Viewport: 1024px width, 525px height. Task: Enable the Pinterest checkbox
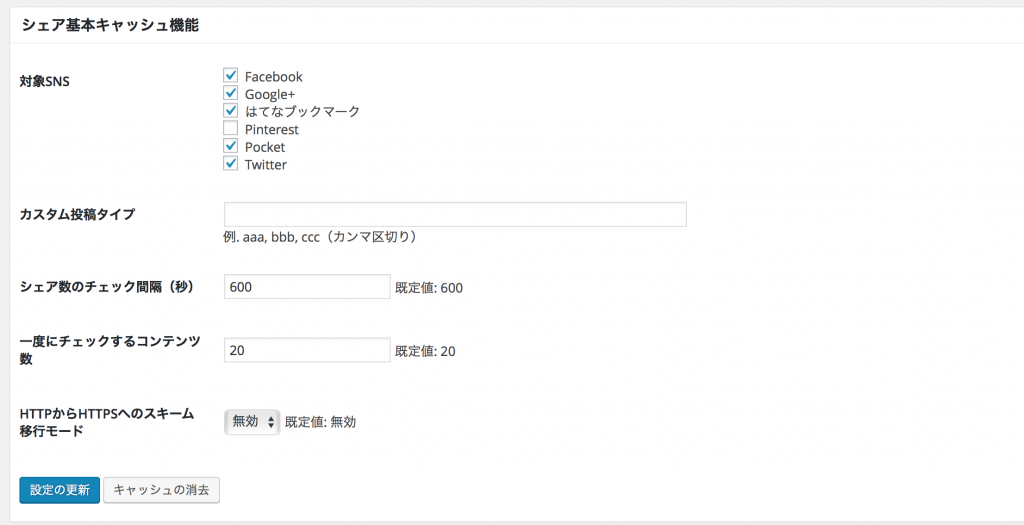click(x=230, y=129)
